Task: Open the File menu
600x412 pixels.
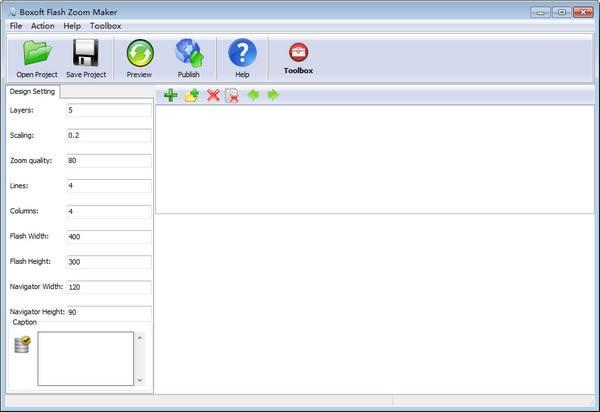Action: 16,26
